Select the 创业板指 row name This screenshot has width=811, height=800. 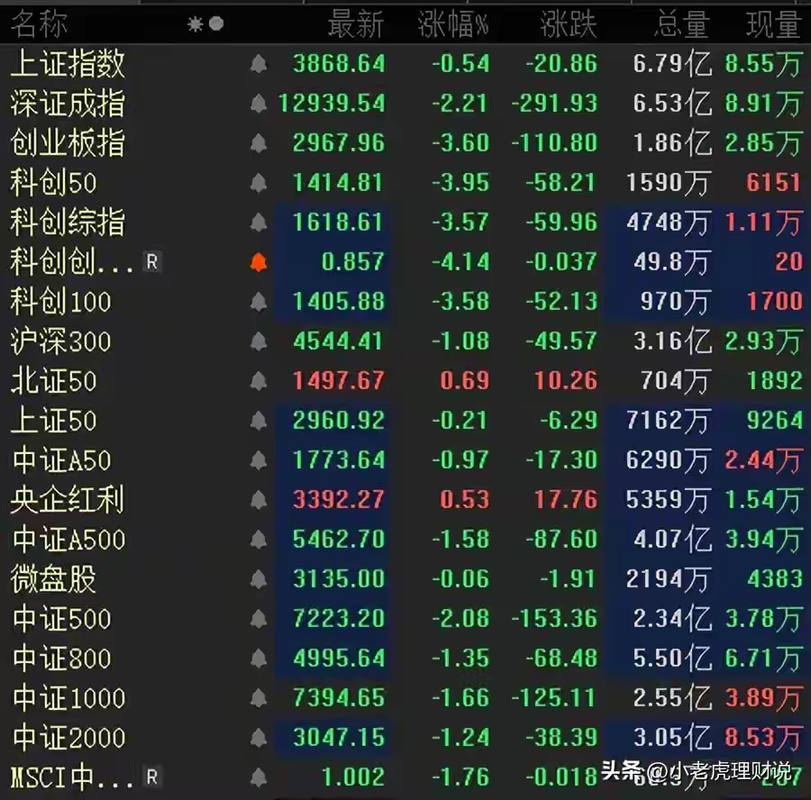(x=68, y=143)
